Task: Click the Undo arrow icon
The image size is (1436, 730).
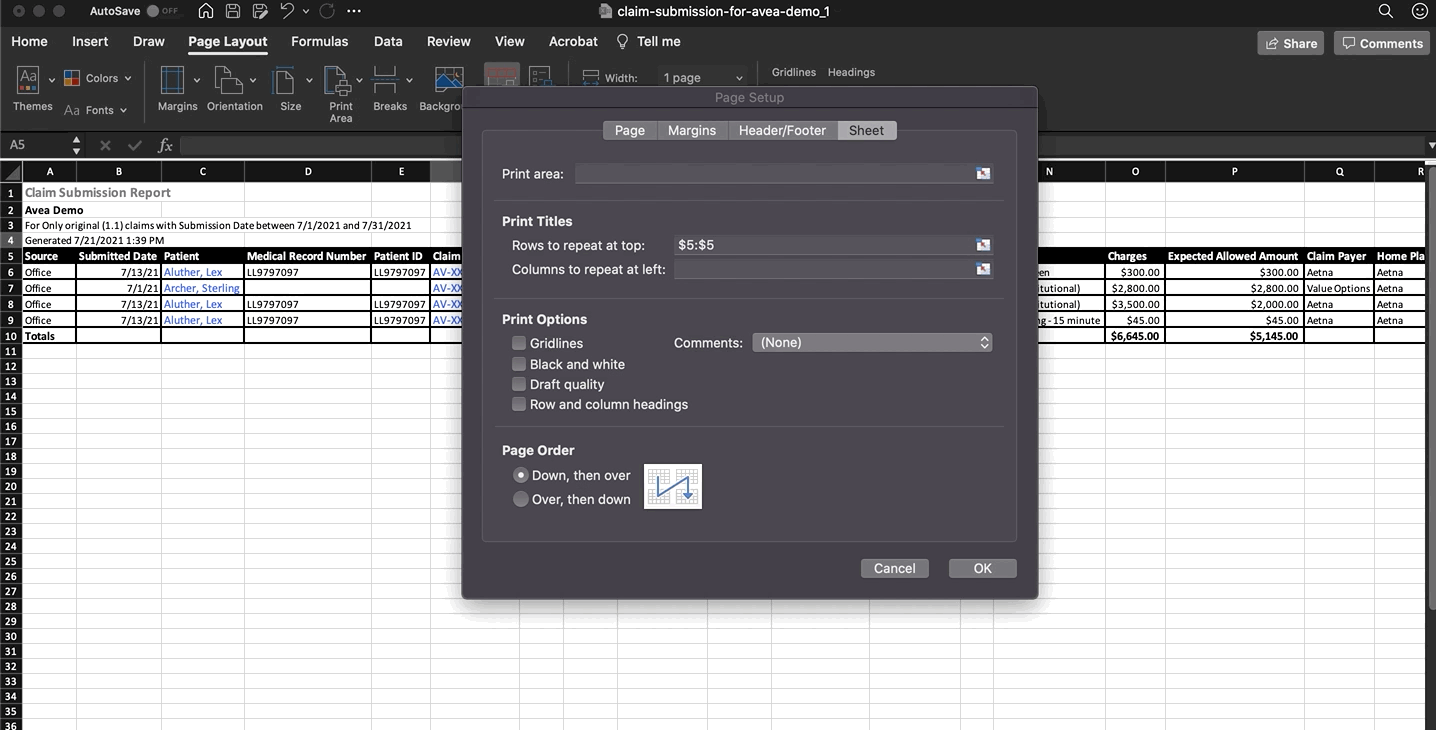Action: [x=287, y=12]
